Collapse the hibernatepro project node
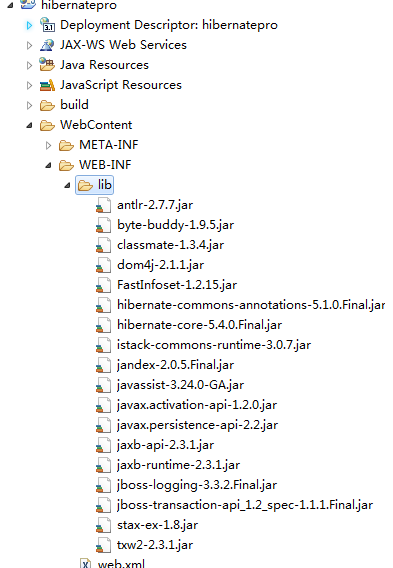This screenshot has width=393, height=568. 11,5
